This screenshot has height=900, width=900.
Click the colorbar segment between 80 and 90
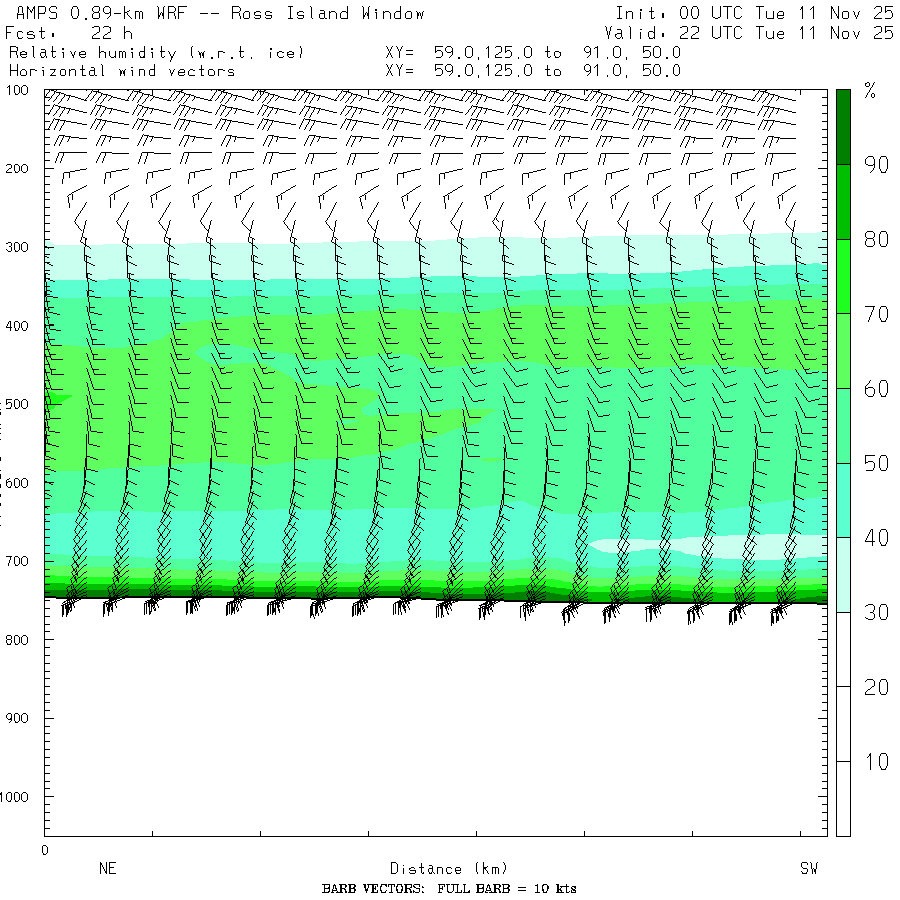(843, 201)
